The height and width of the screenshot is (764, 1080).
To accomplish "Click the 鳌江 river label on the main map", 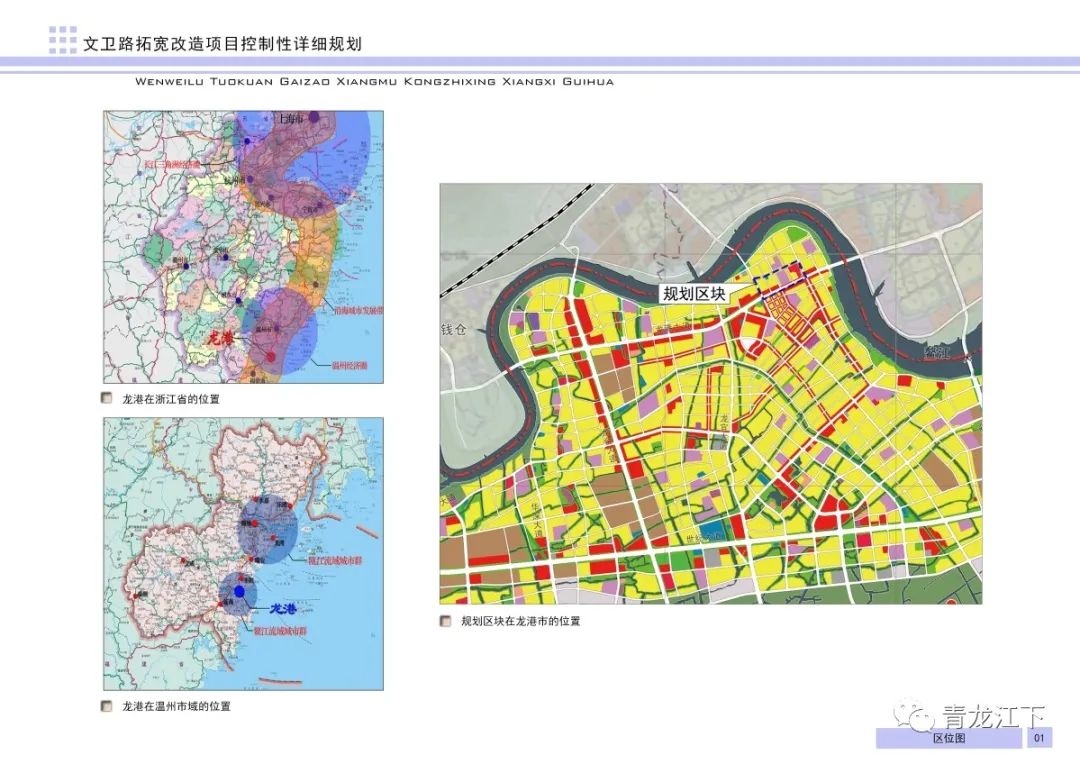I will click(x=937, y=353).
